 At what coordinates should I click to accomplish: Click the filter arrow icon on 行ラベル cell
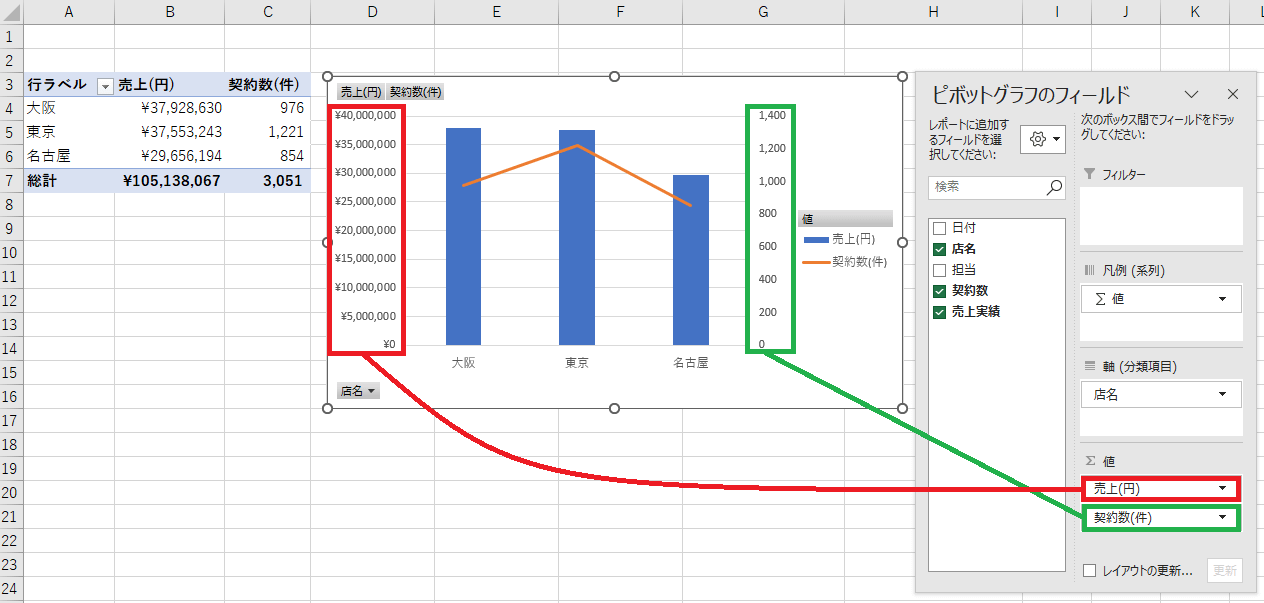pos(104,86)
